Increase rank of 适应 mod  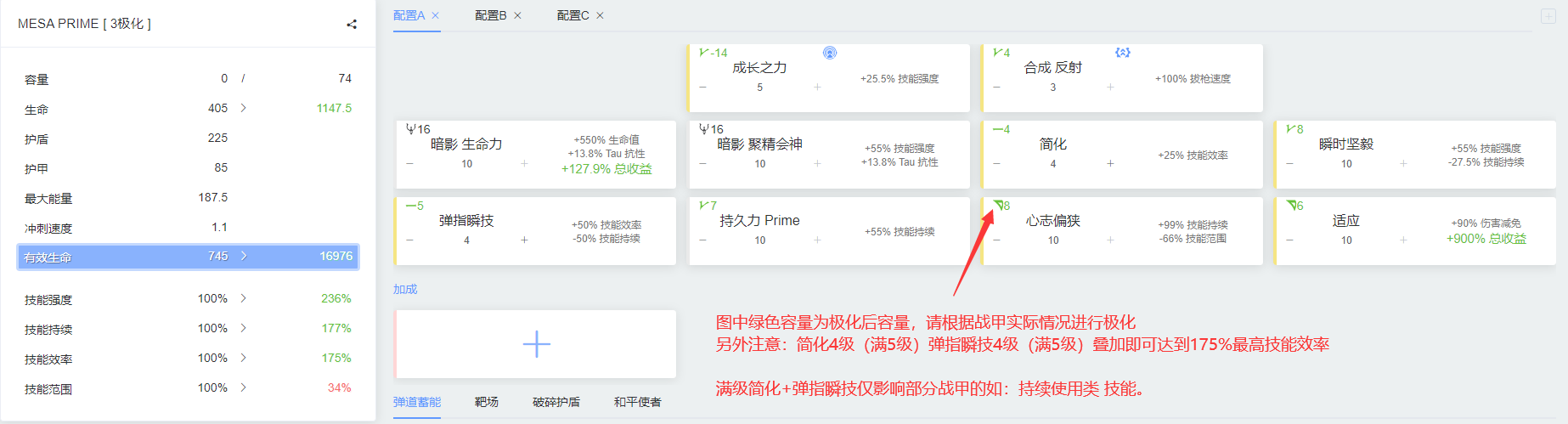(1403, 240)
